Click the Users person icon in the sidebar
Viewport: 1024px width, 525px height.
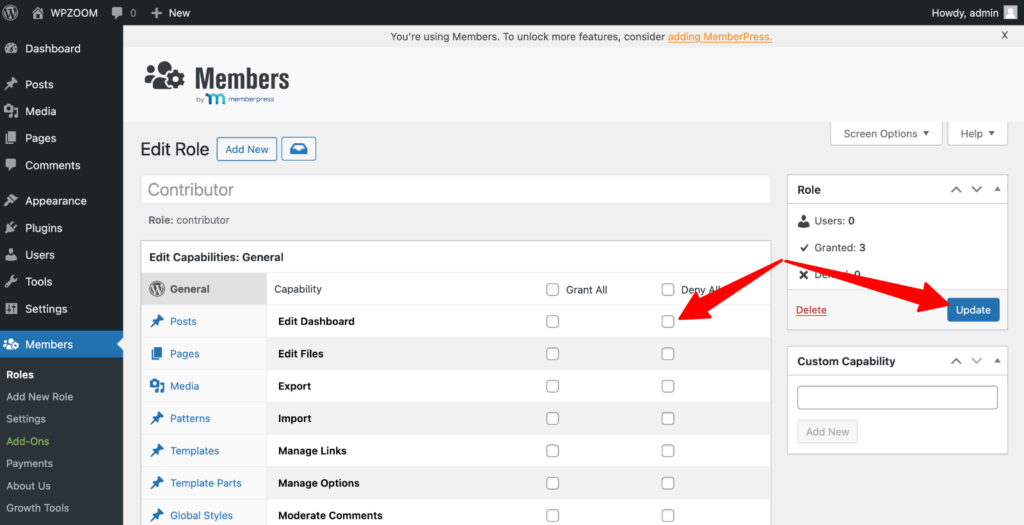pos(11,255)
